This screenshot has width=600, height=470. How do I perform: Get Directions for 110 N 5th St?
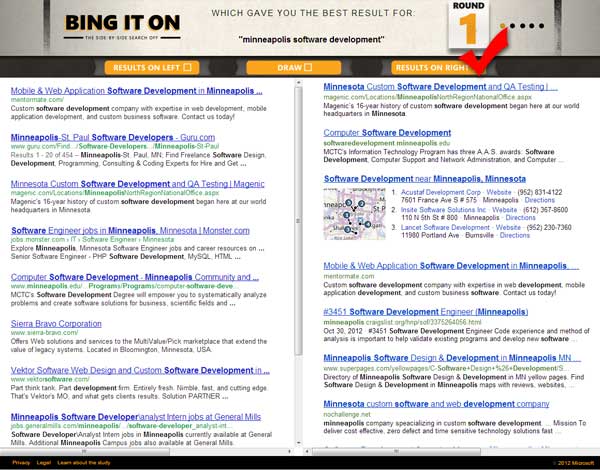tap(520, 218)
